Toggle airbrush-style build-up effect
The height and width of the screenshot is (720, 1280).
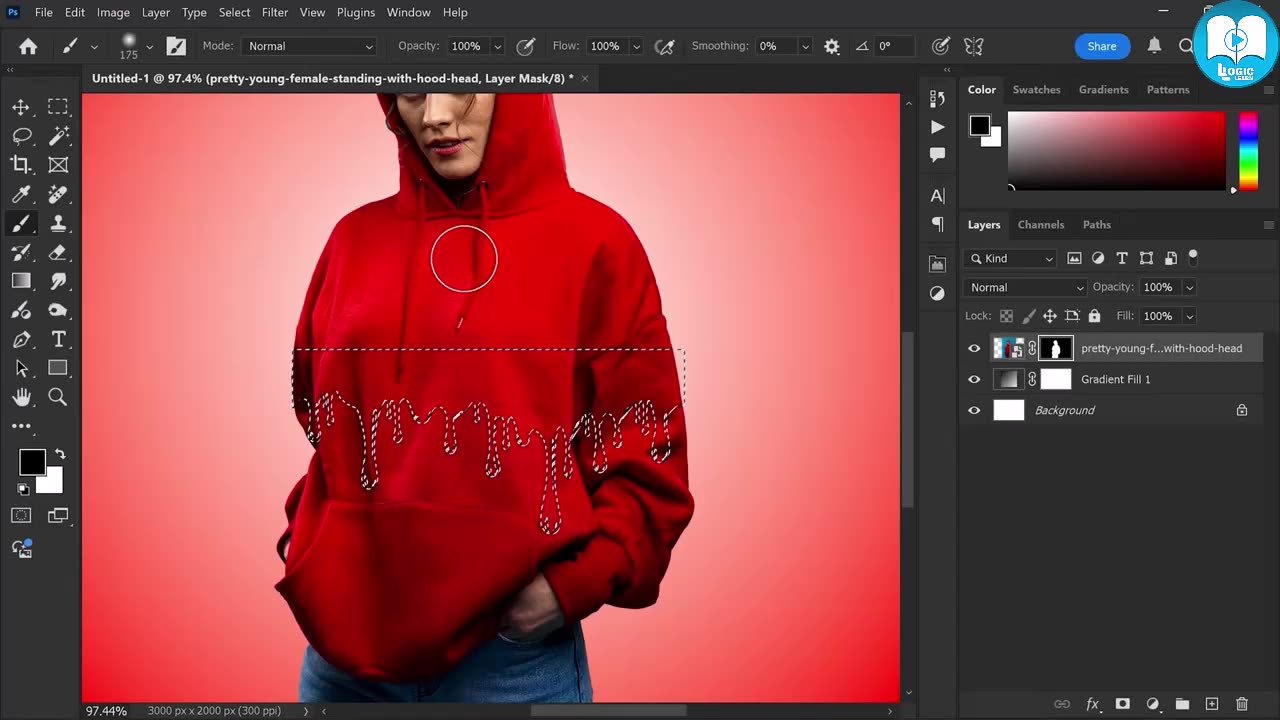tap(663, 46)
